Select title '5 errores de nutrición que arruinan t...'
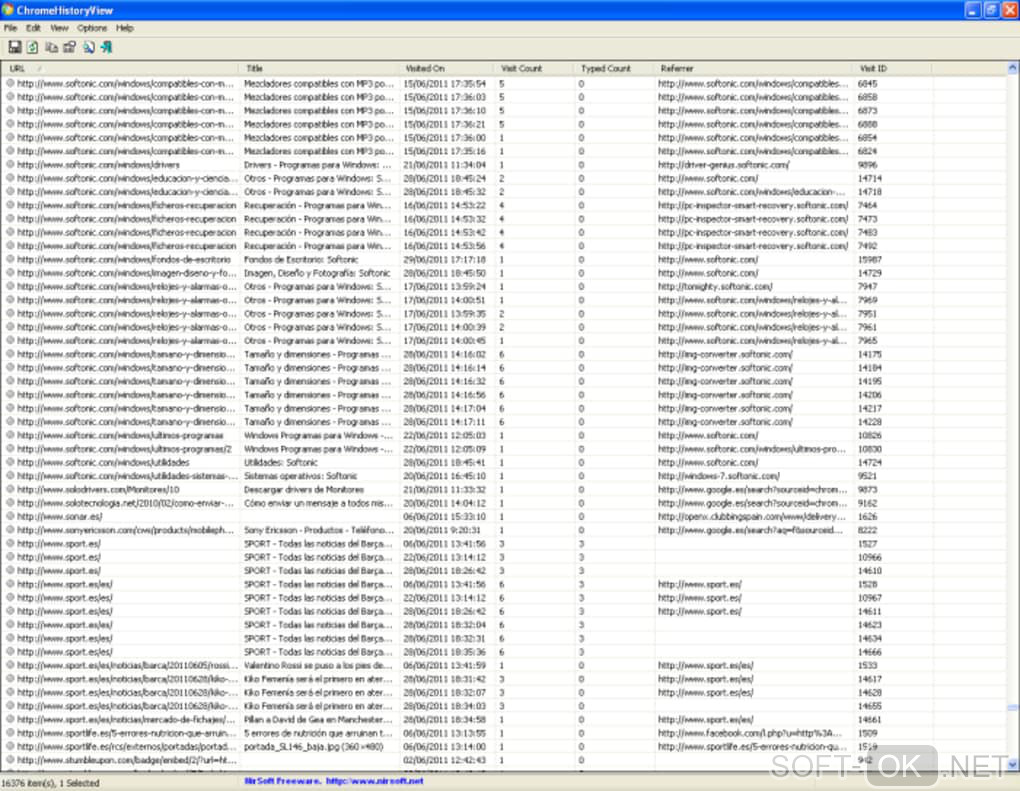 tap(318, 733)
